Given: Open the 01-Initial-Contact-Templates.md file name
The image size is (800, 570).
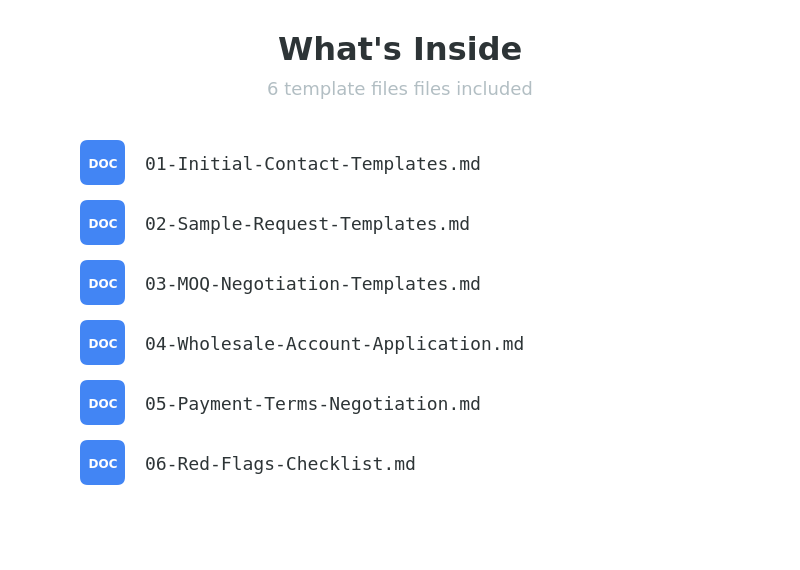Looking at the screenshot, I should (312, 164).
